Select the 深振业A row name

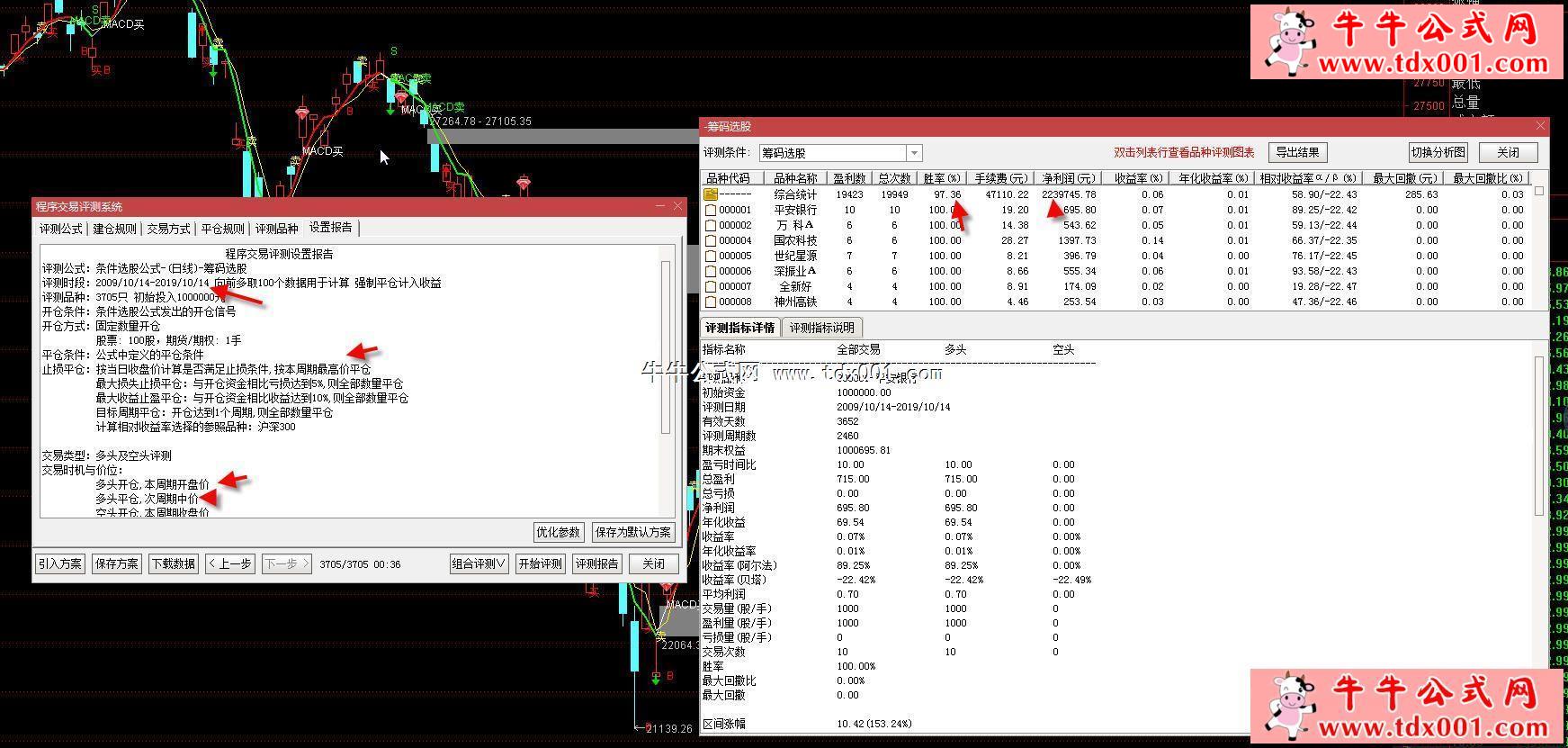point(795,271)
